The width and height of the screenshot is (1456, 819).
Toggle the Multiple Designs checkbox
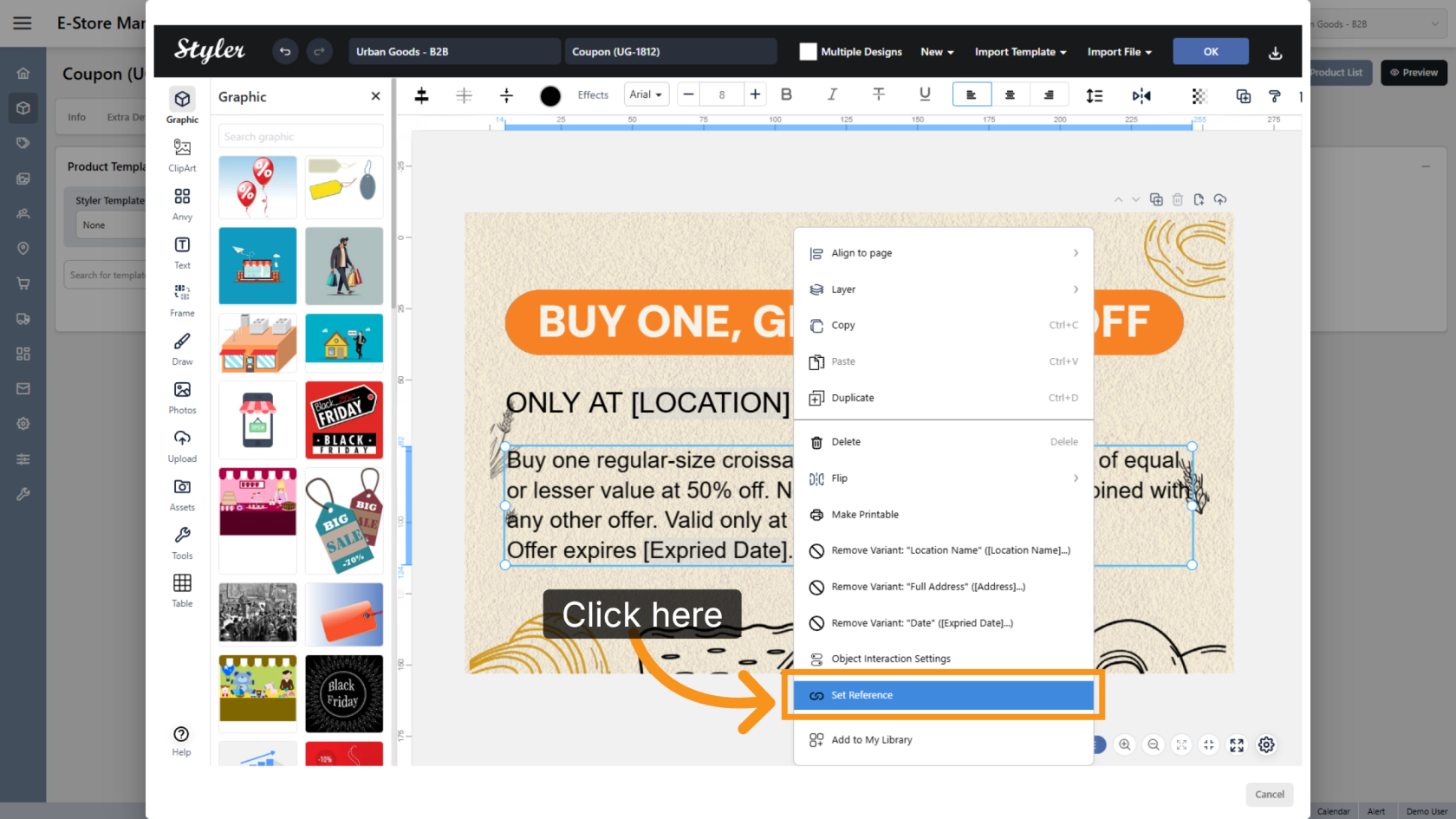click(x=808, y=52)
